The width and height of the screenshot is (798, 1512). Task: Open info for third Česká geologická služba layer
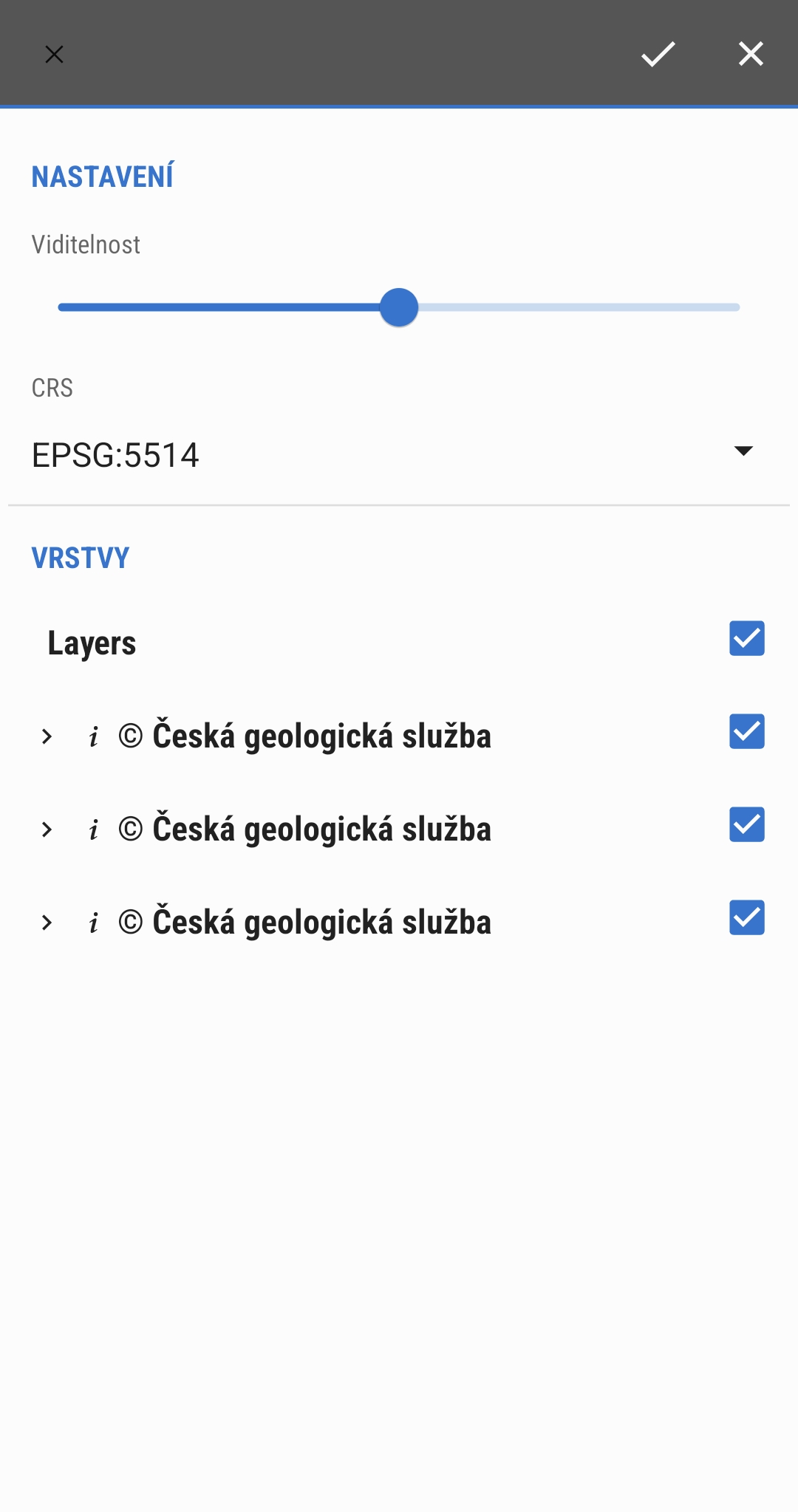[x=93, y=923]
